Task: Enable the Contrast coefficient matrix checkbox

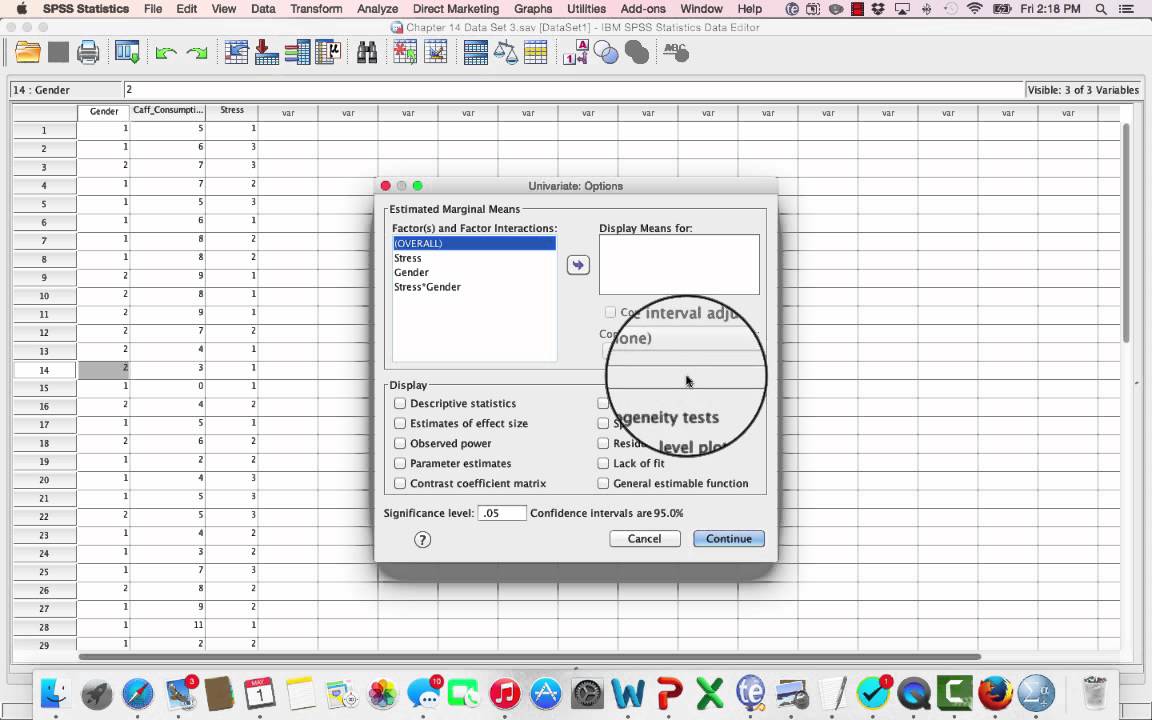Action: point(400,483)
